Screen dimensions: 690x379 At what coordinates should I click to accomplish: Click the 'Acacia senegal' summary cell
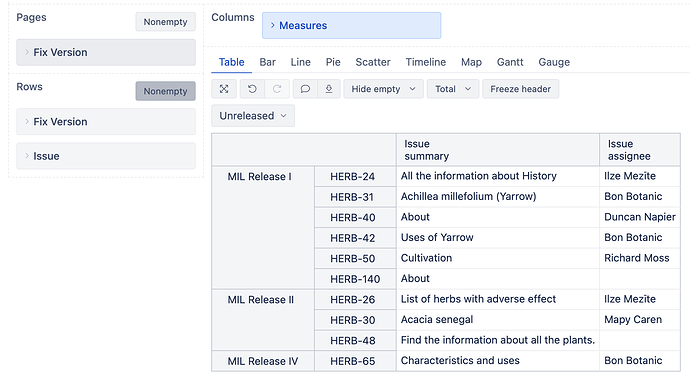[498, 320]
